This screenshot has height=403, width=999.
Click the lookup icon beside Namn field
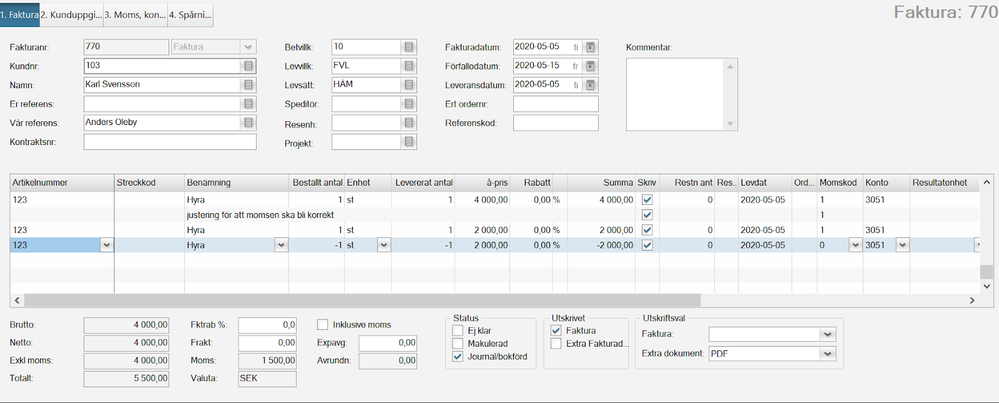click(x=248, y=85)
